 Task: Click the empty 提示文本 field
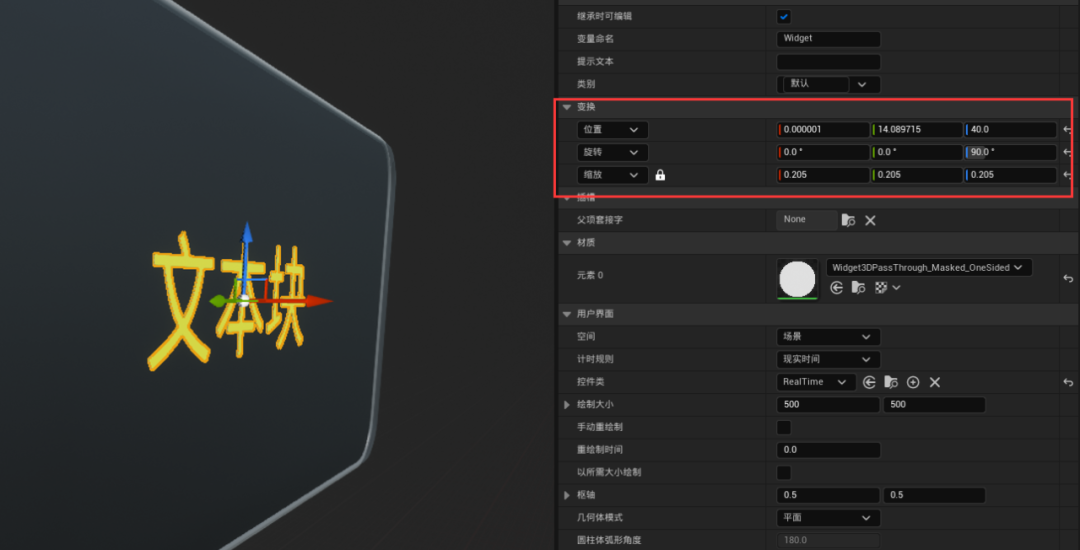829,62
